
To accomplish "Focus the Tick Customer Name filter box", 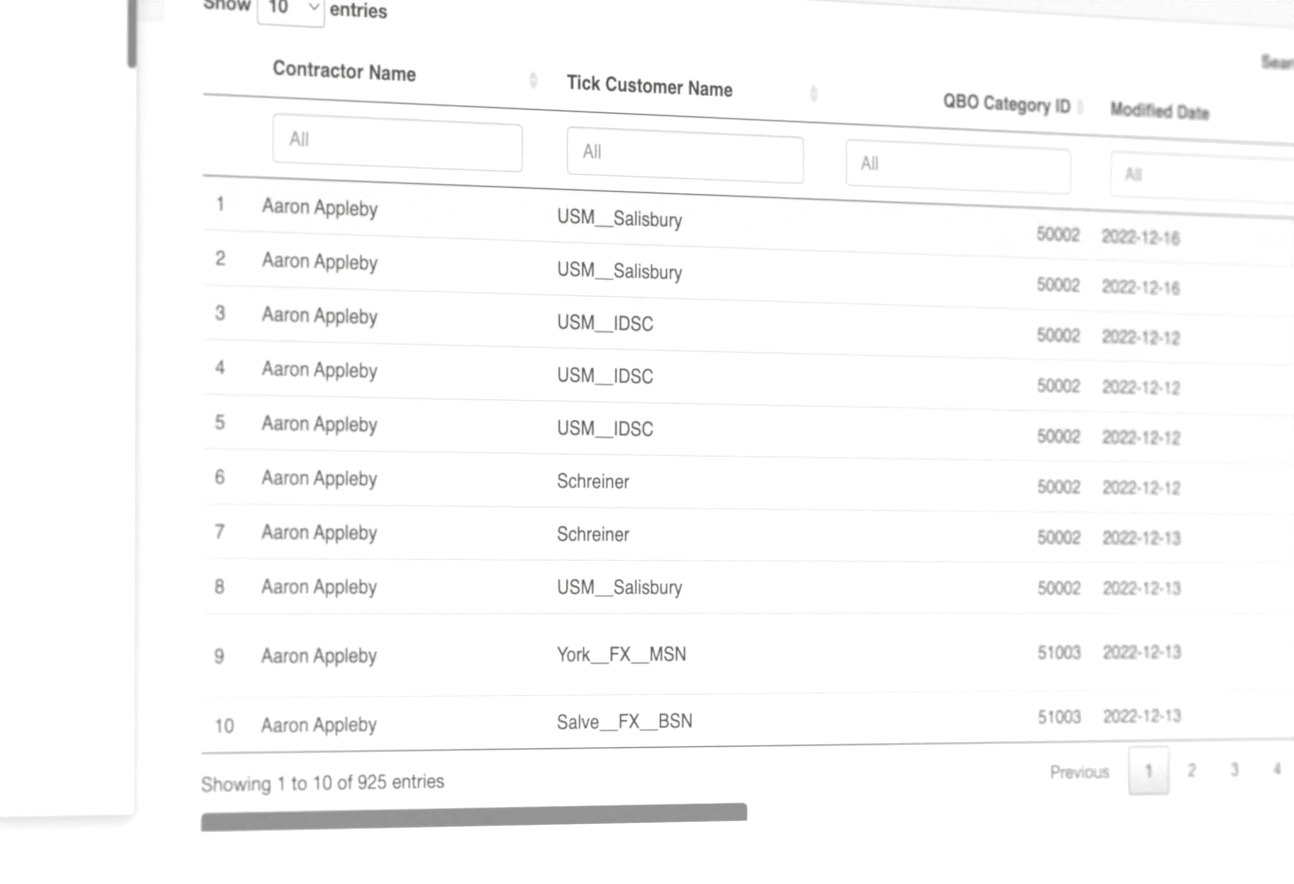I will pyautogui.click(x=684, y=156).
